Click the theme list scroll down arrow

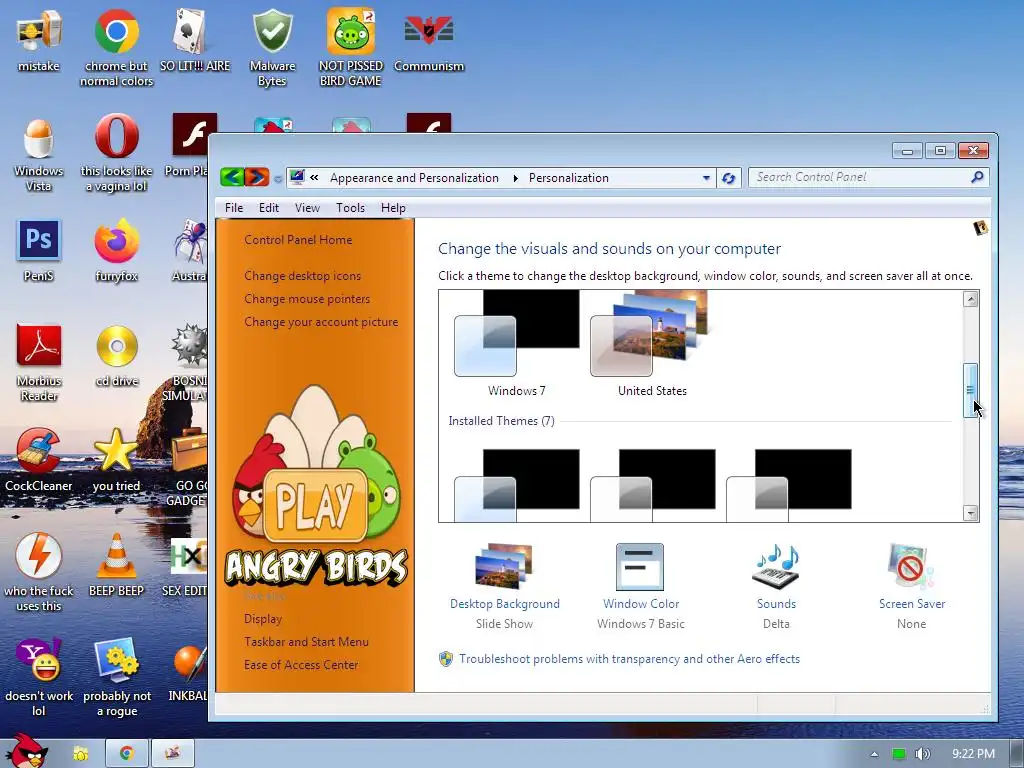point(970,513)
